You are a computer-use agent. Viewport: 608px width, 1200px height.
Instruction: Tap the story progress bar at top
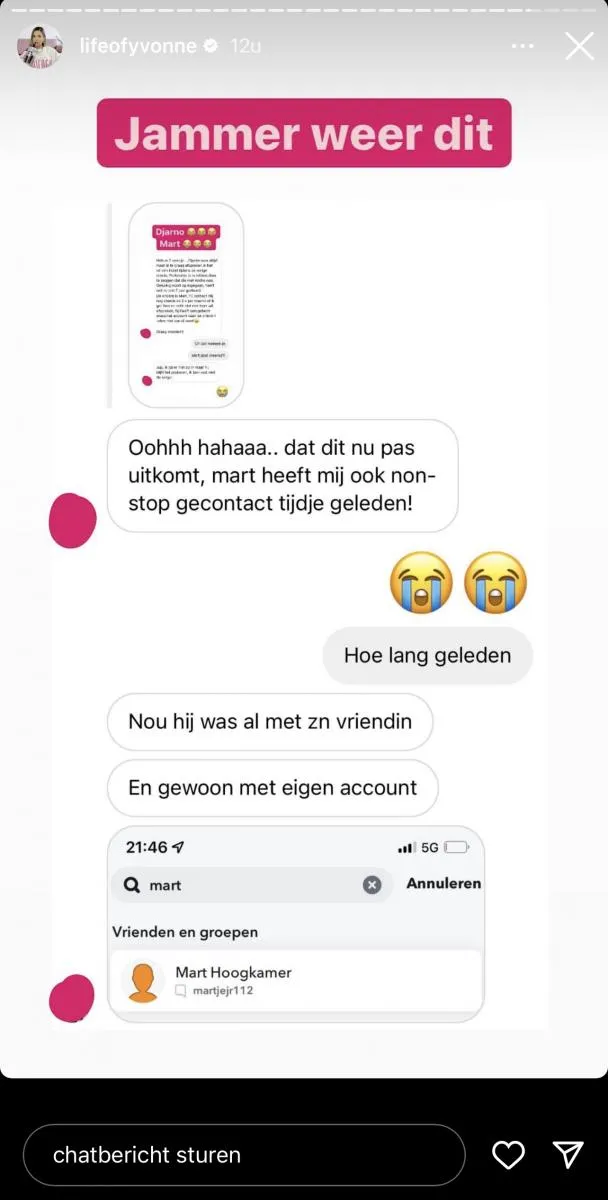304,6
